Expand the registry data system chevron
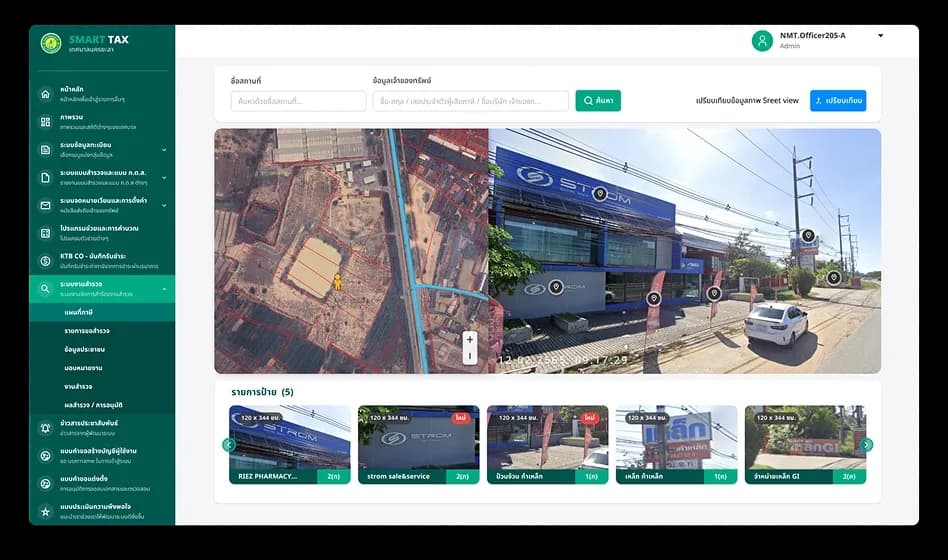The image size is (948, 560). (x=164, y=149)
